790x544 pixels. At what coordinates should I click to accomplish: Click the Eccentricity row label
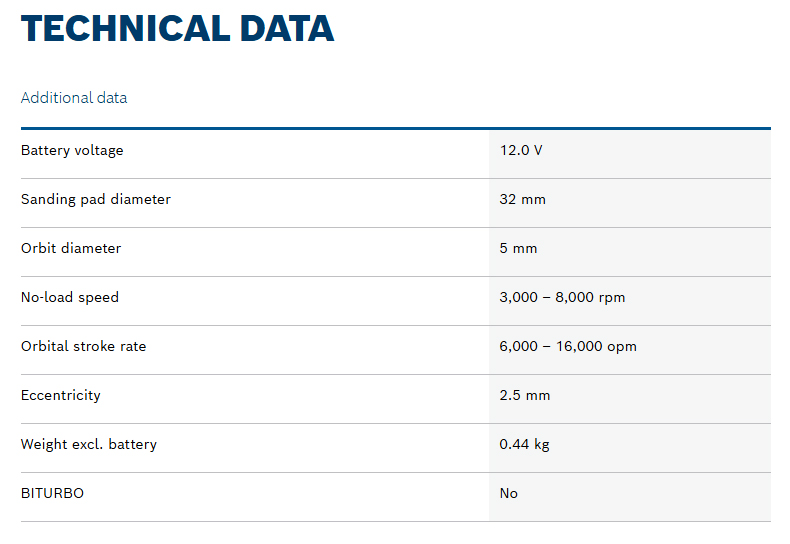[x=61, y=396]
